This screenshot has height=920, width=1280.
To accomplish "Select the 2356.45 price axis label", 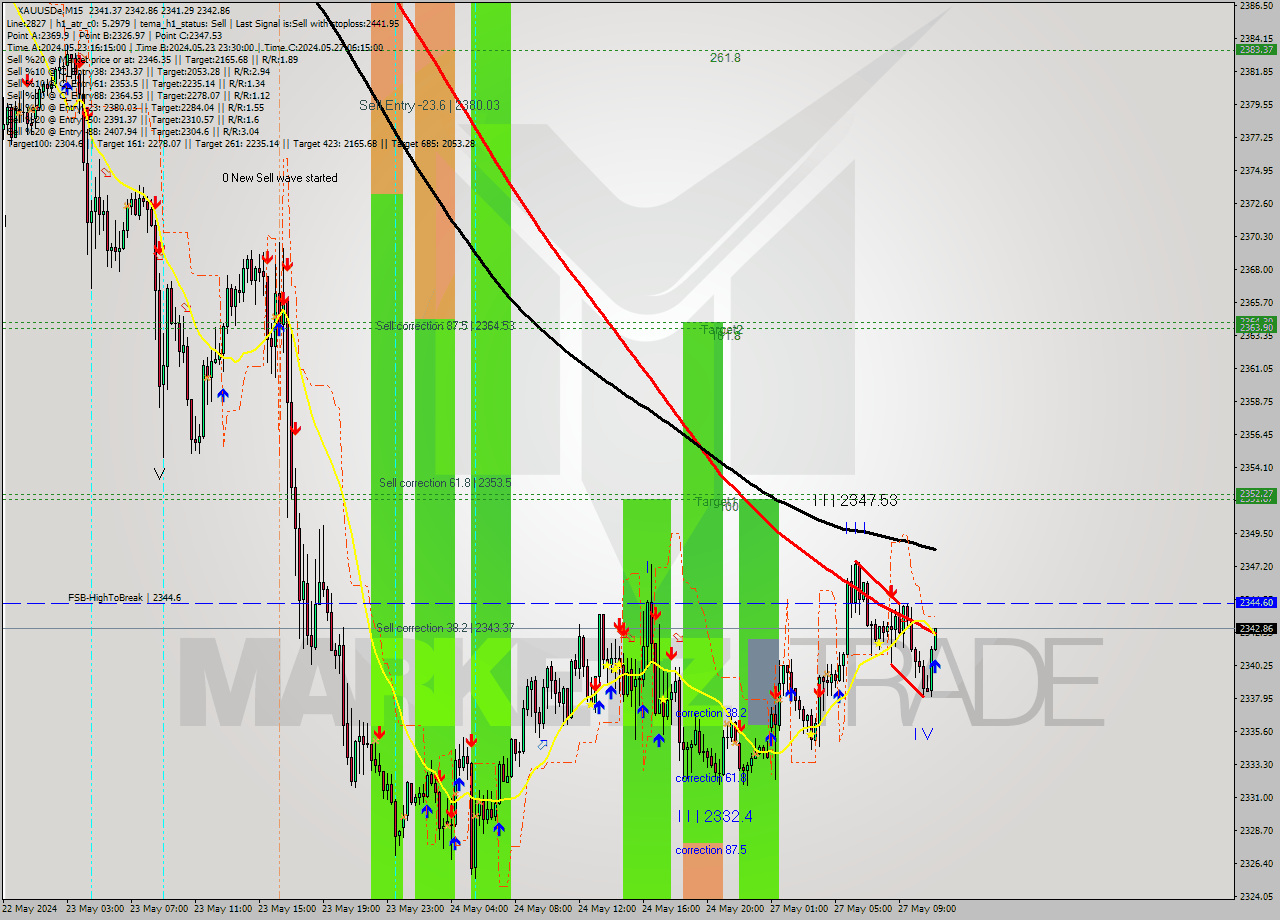I will [1256, 434].
